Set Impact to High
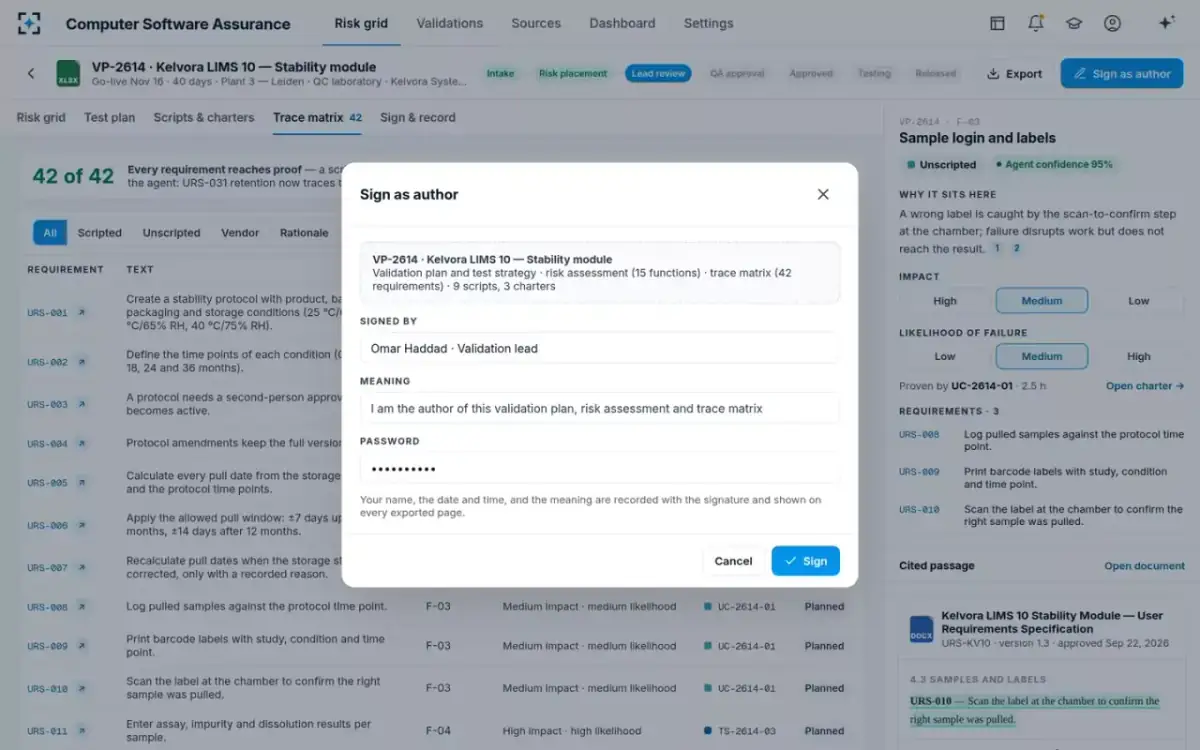Screen dimensions: 1200x750 pos(945,301)
